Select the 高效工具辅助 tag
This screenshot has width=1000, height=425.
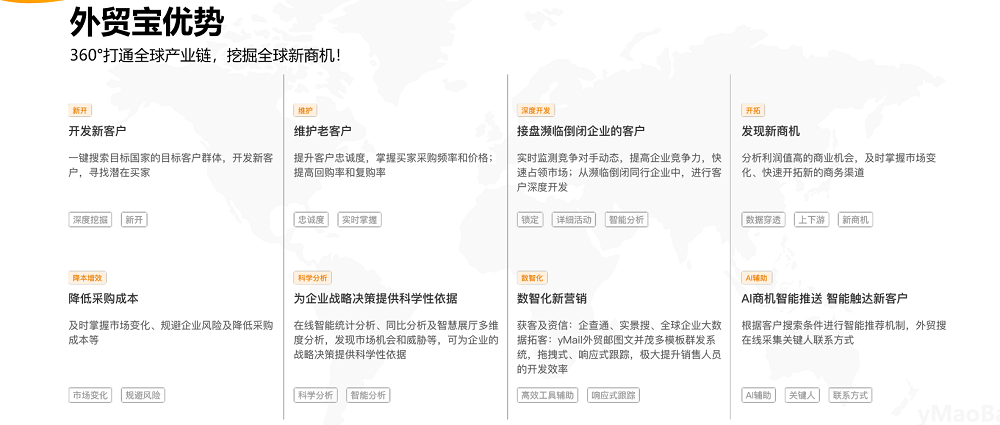point(548,395)
